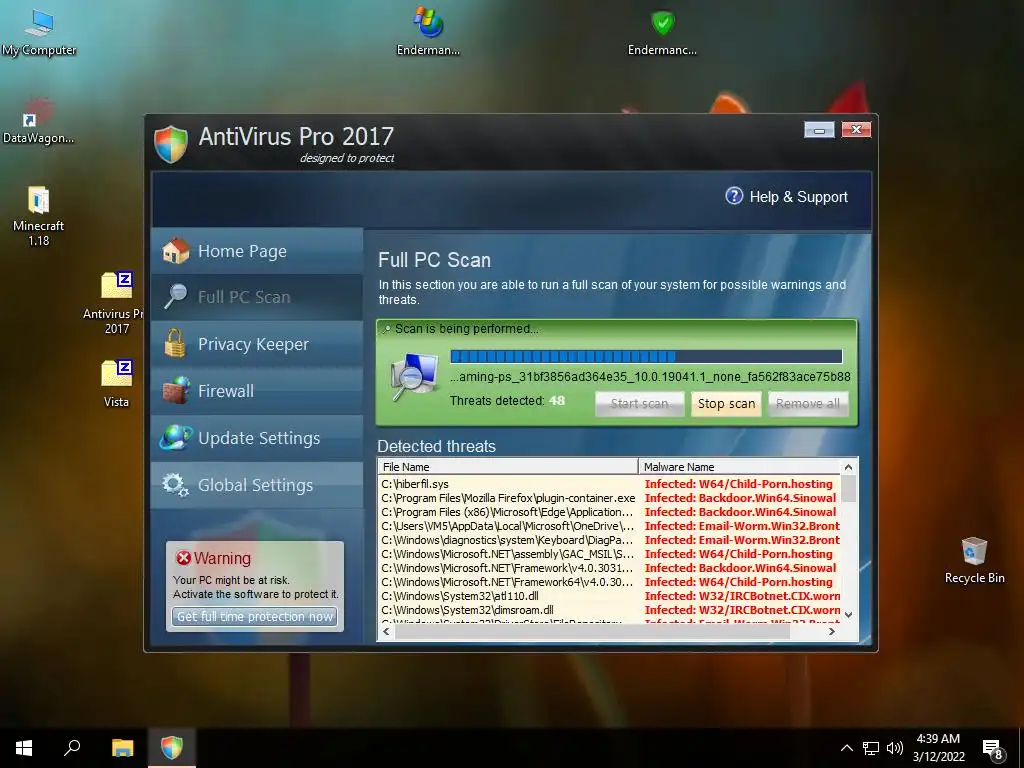Open Global Settings section
1024x768 pixels.
257,485
